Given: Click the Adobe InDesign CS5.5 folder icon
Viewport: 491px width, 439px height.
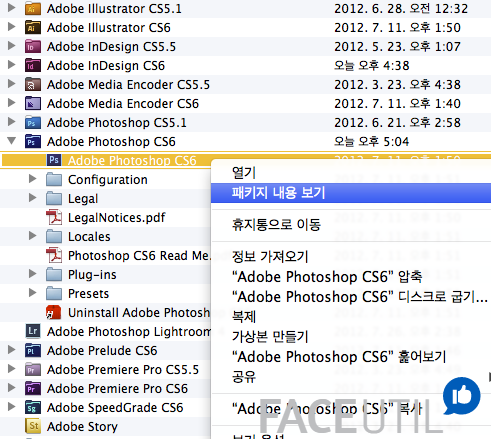Looking at the screenshot, I should pyautogui.click(x=33, y=47).
